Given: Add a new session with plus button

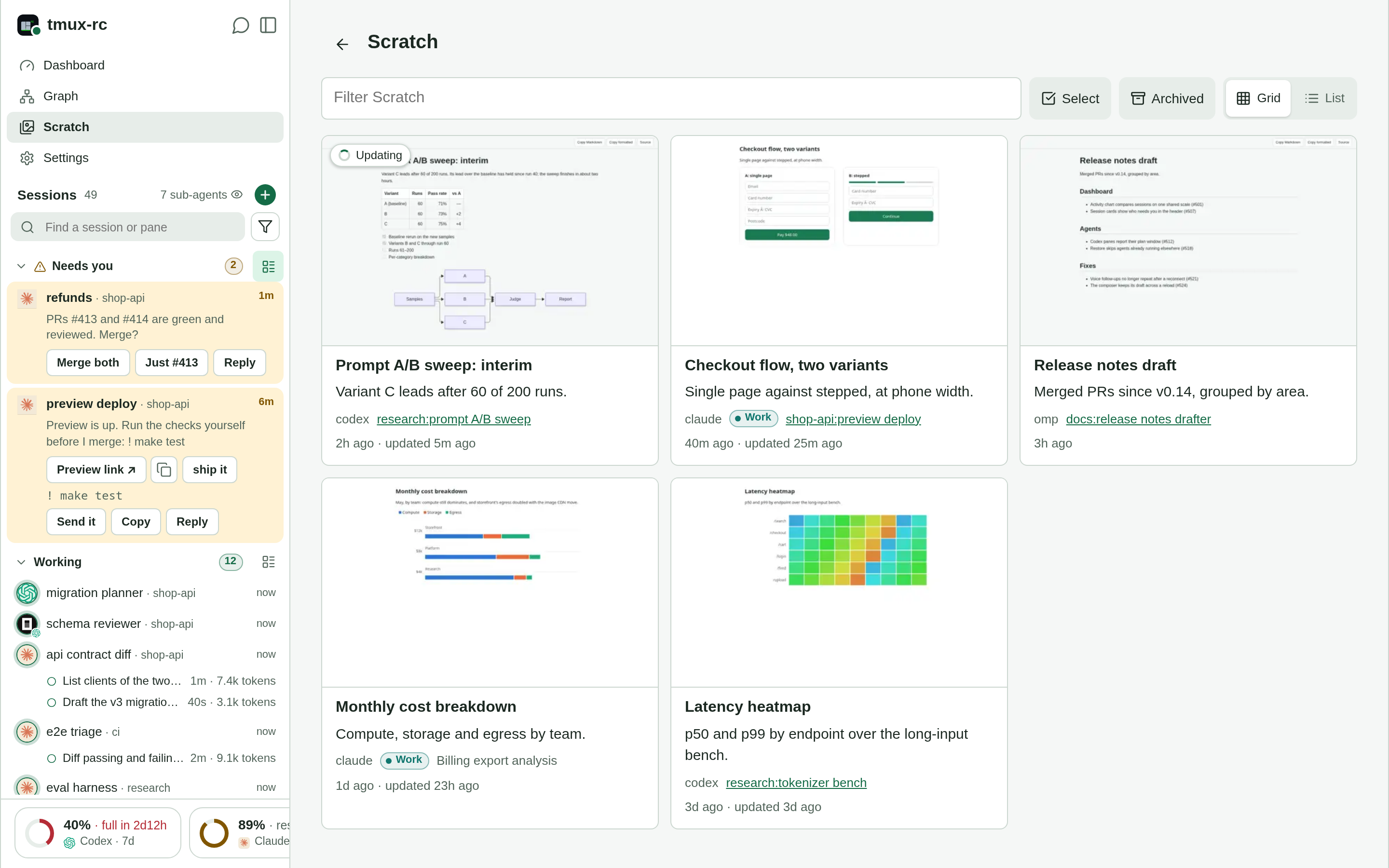Looking at the screenshot, I should 265,195.
